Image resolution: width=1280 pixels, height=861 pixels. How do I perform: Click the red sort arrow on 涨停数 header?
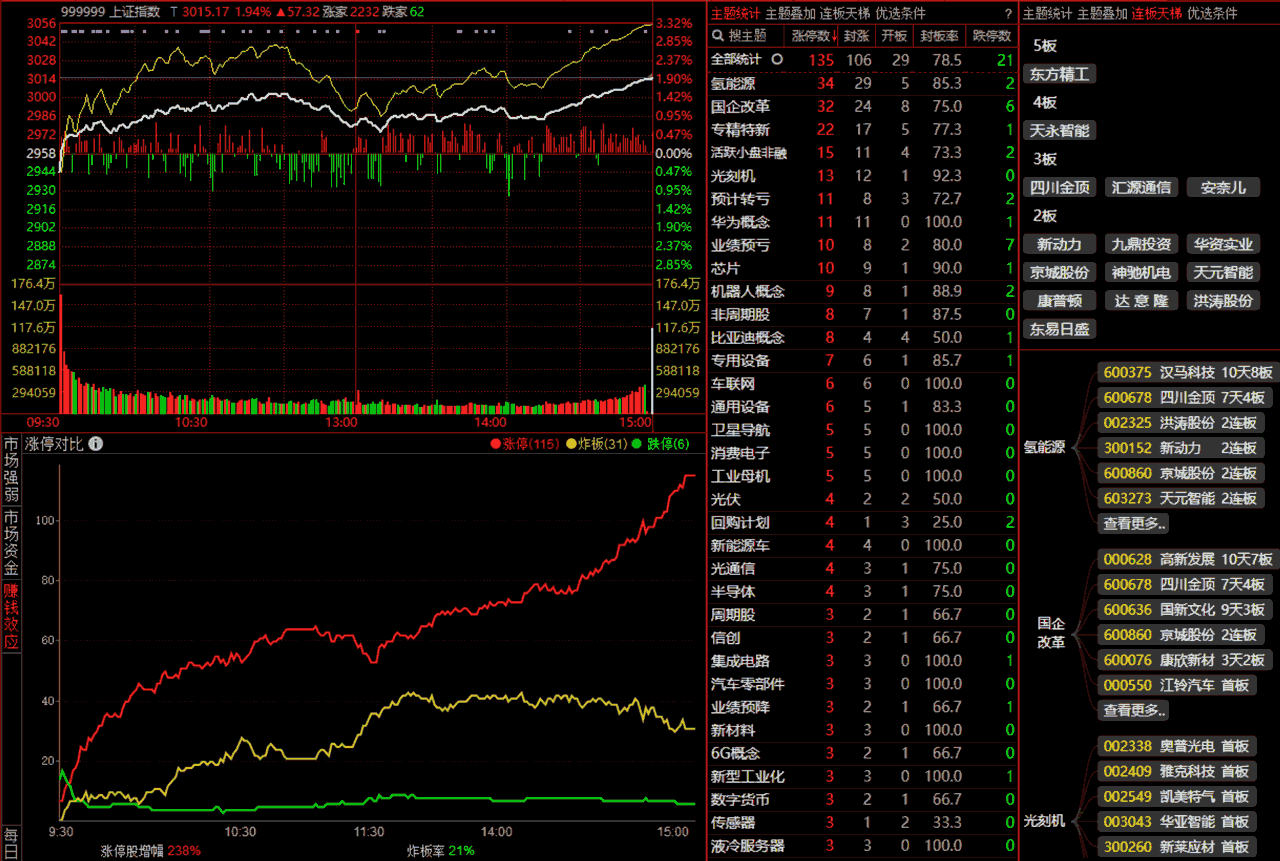coord(835,36)
